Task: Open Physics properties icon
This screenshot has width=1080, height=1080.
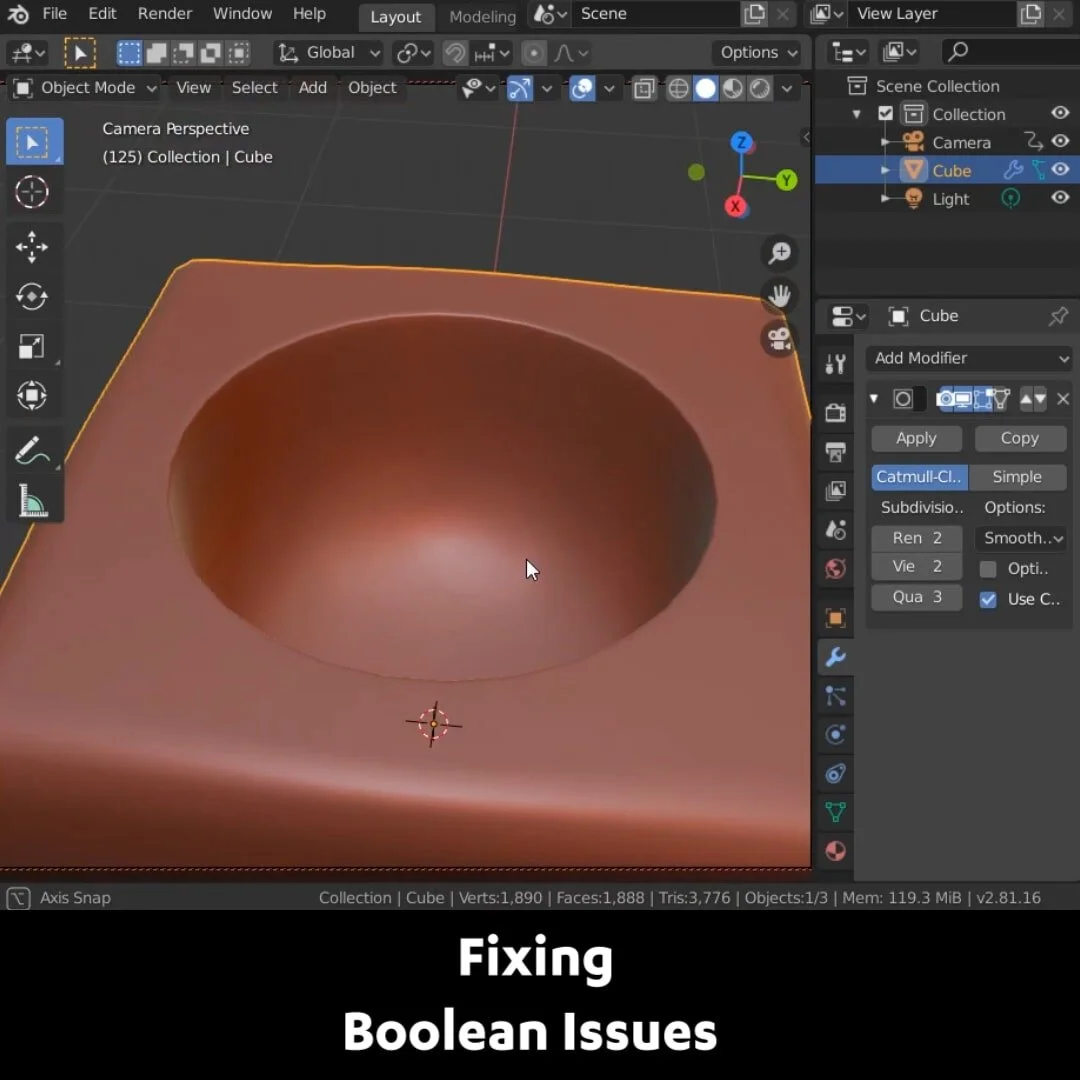Action: (835, 735)
